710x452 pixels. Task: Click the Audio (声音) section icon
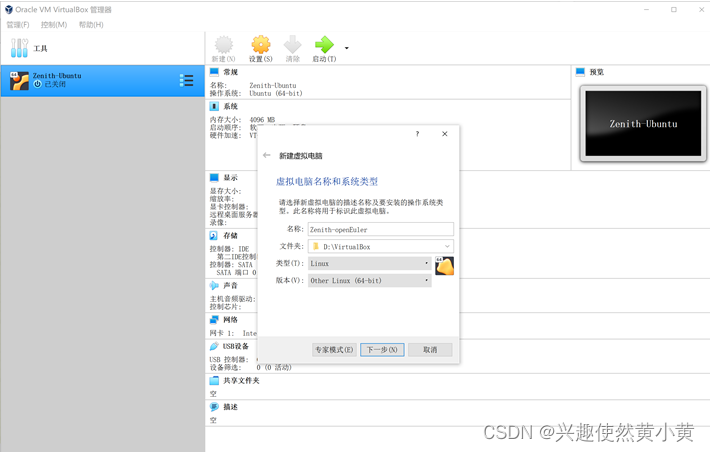(214, 285)
